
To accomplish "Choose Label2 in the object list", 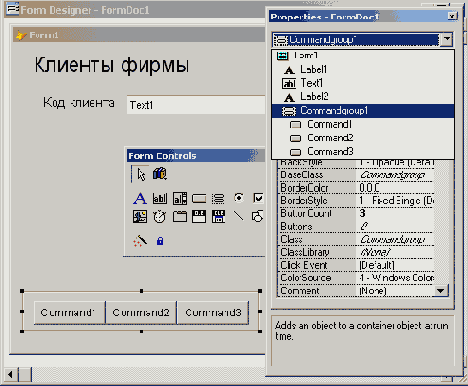I will [x=363, y=97].
